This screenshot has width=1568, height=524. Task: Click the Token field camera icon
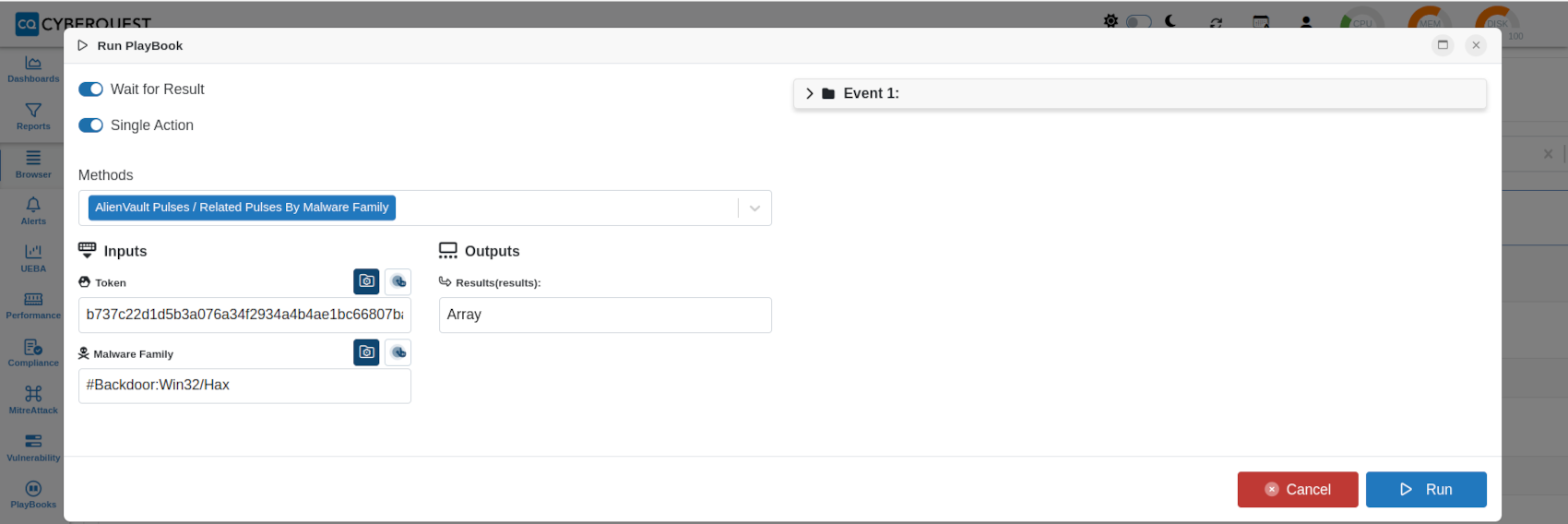click(366, 281)
